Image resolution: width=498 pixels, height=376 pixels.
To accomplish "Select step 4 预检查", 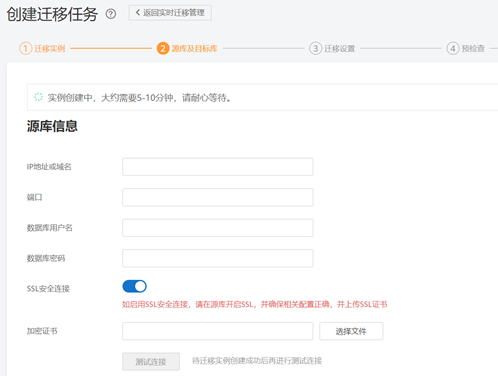I will (x=466, y=48).
